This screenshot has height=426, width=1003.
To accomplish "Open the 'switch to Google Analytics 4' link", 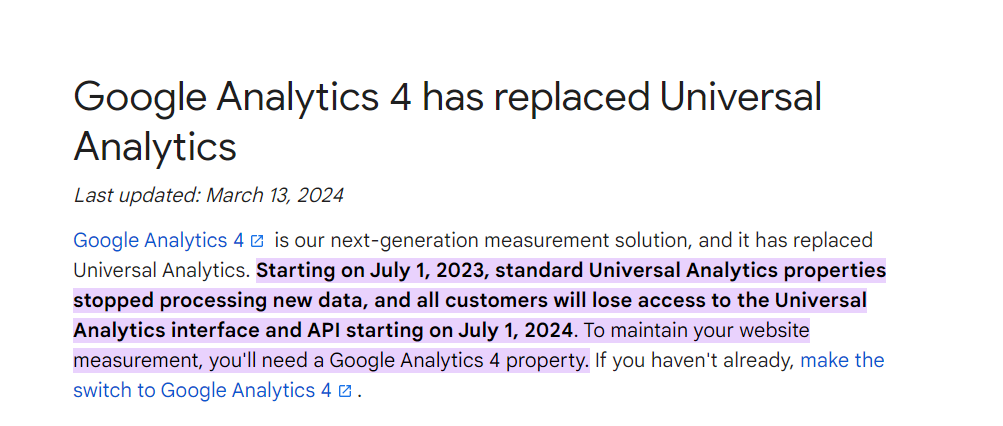I will click(203, 390).
